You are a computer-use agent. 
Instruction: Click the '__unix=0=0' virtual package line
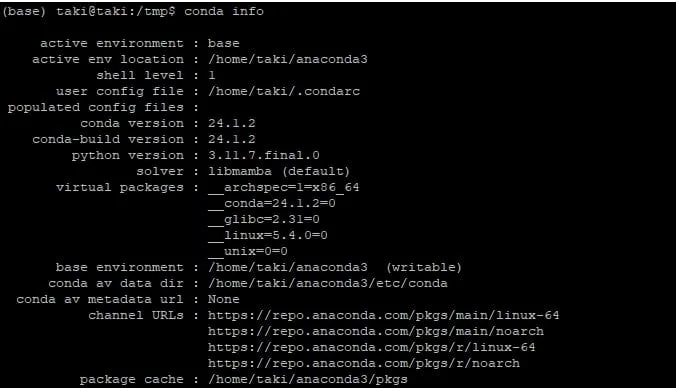point(247,251)
